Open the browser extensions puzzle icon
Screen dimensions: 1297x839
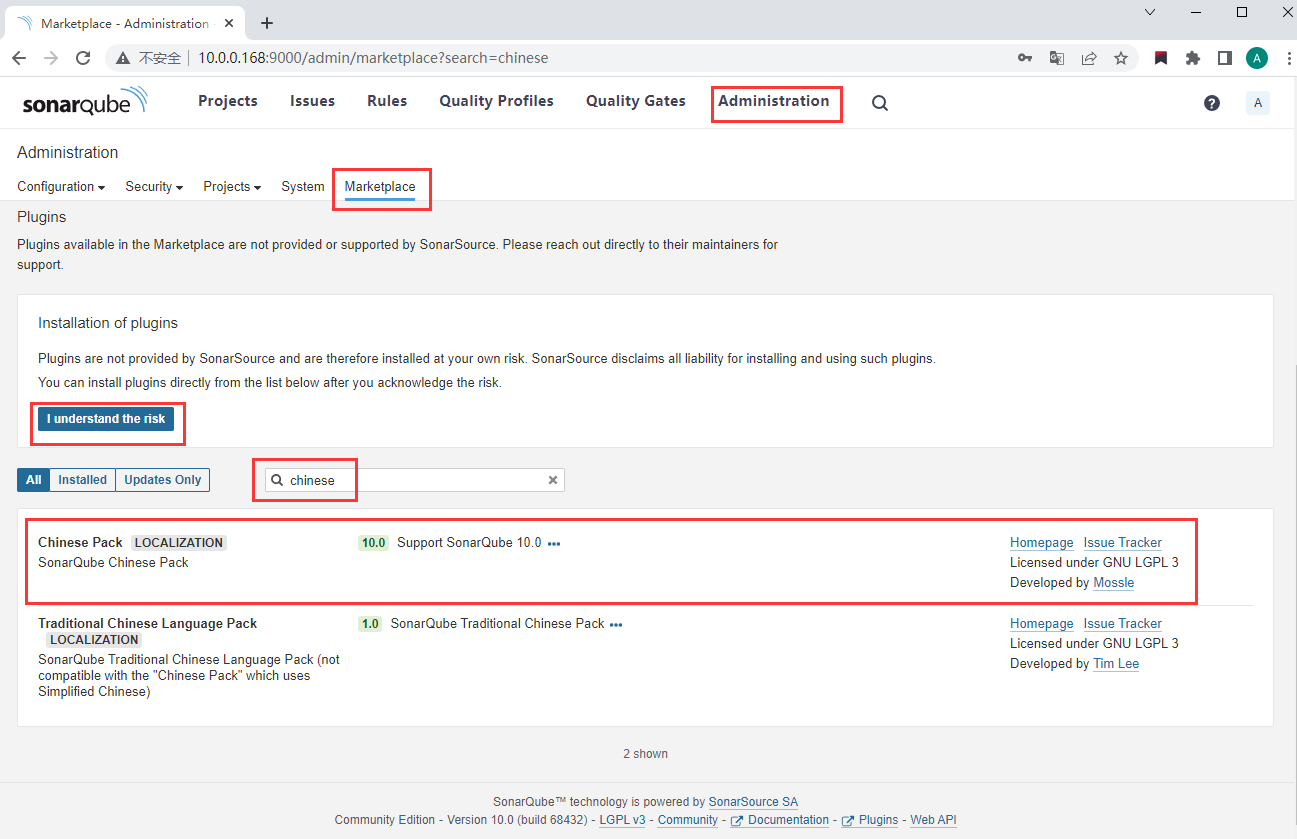pos(1192,58)
